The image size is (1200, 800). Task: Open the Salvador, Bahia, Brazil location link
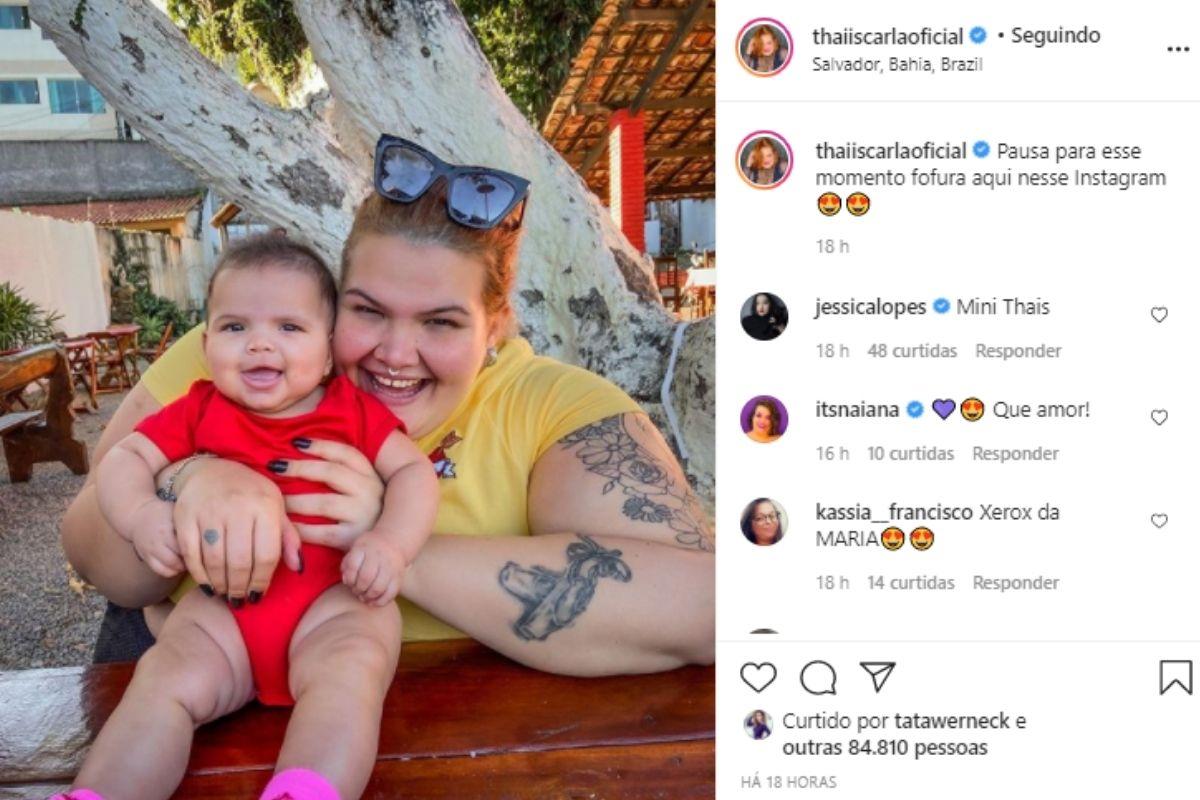[x=899, y=64]
